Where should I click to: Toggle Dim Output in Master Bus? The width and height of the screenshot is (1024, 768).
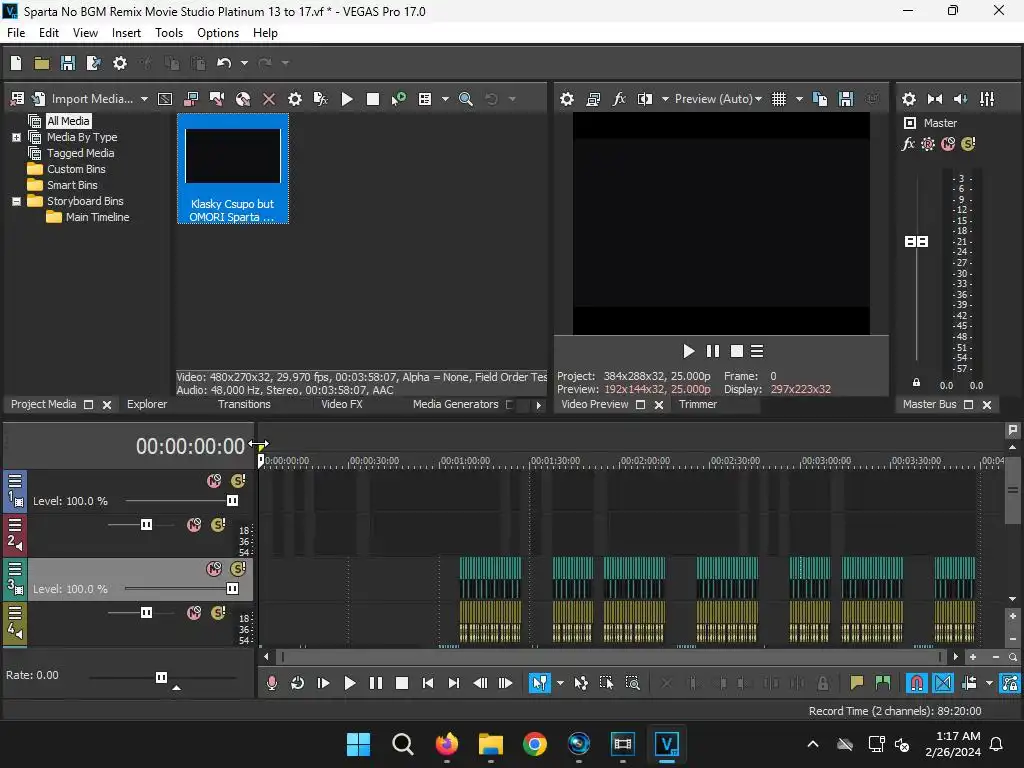click(961, 99)
